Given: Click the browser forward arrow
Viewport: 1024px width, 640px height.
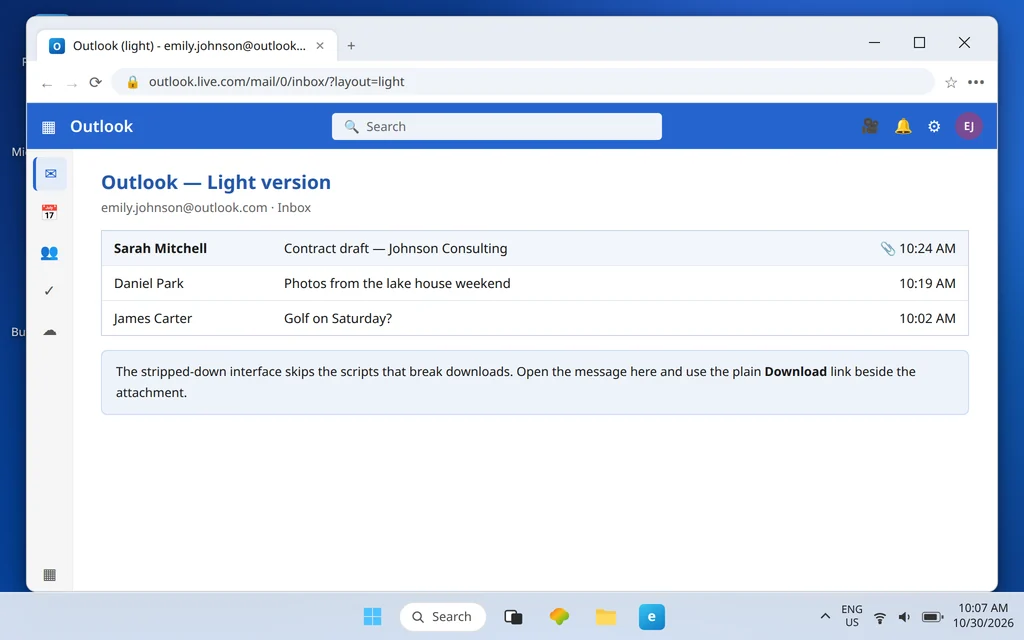Looking at the screenshot, I should 72,84.
